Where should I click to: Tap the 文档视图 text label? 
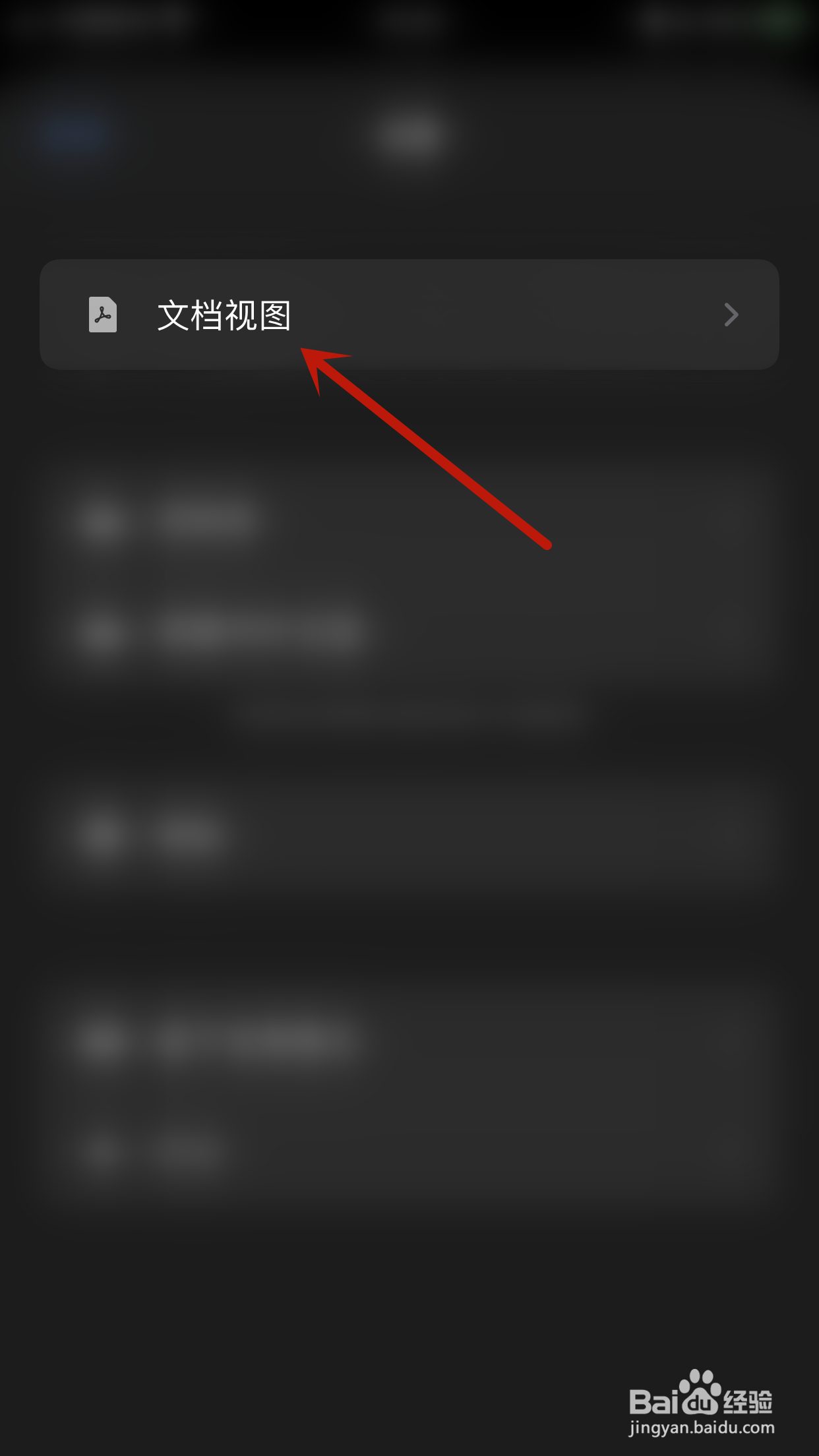pyautogui.click(x=224, y=315)
